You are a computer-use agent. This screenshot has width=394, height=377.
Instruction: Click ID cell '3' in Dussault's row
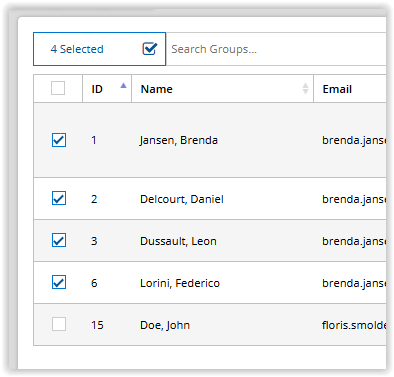tap(94, 241)
